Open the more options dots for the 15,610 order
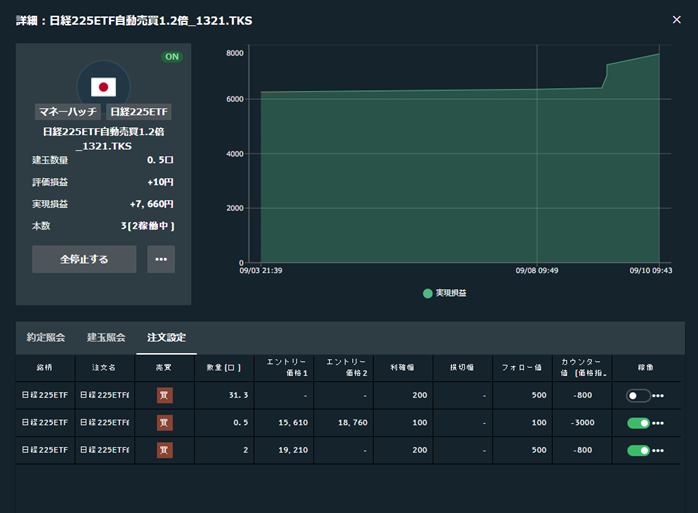This screenshot has height=513, width=698. pyautogui.click(x=658, y=423)
